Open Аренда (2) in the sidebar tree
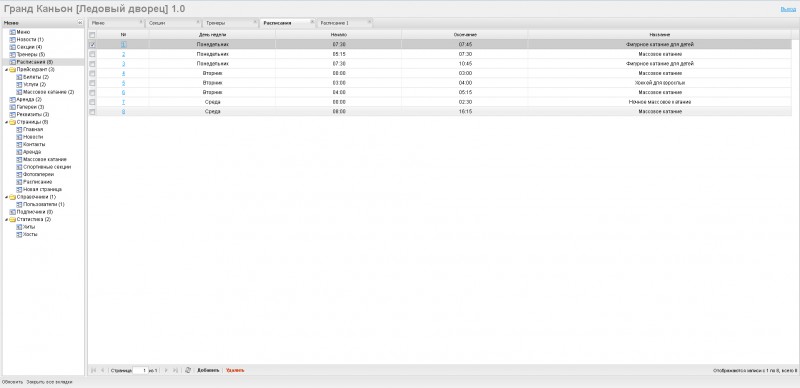This screenshot has width=800, height=388. point(29,100)
